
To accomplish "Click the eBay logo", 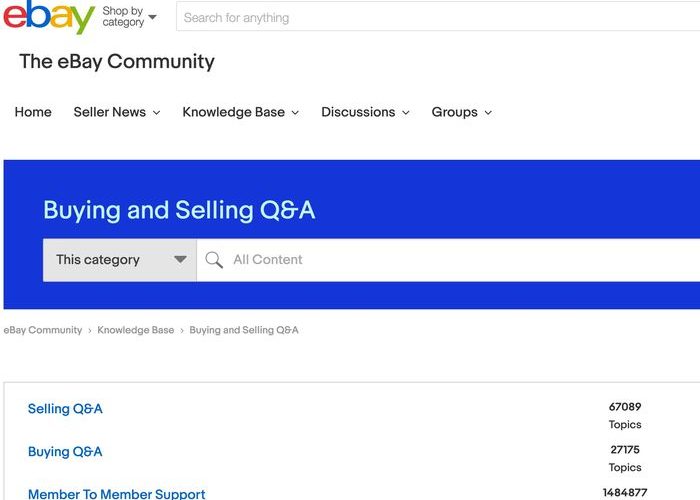I will pyautogui.click(x=49, y=17).
